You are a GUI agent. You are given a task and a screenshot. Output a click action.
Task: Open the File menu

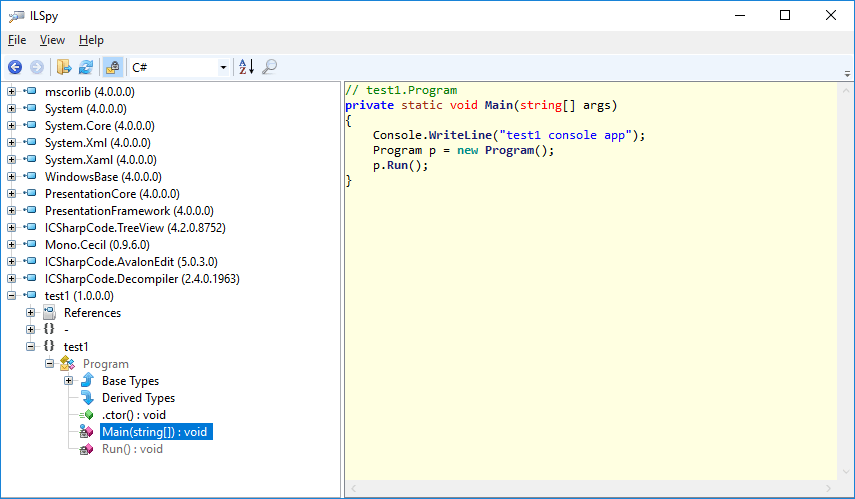[x=17, y=40]
